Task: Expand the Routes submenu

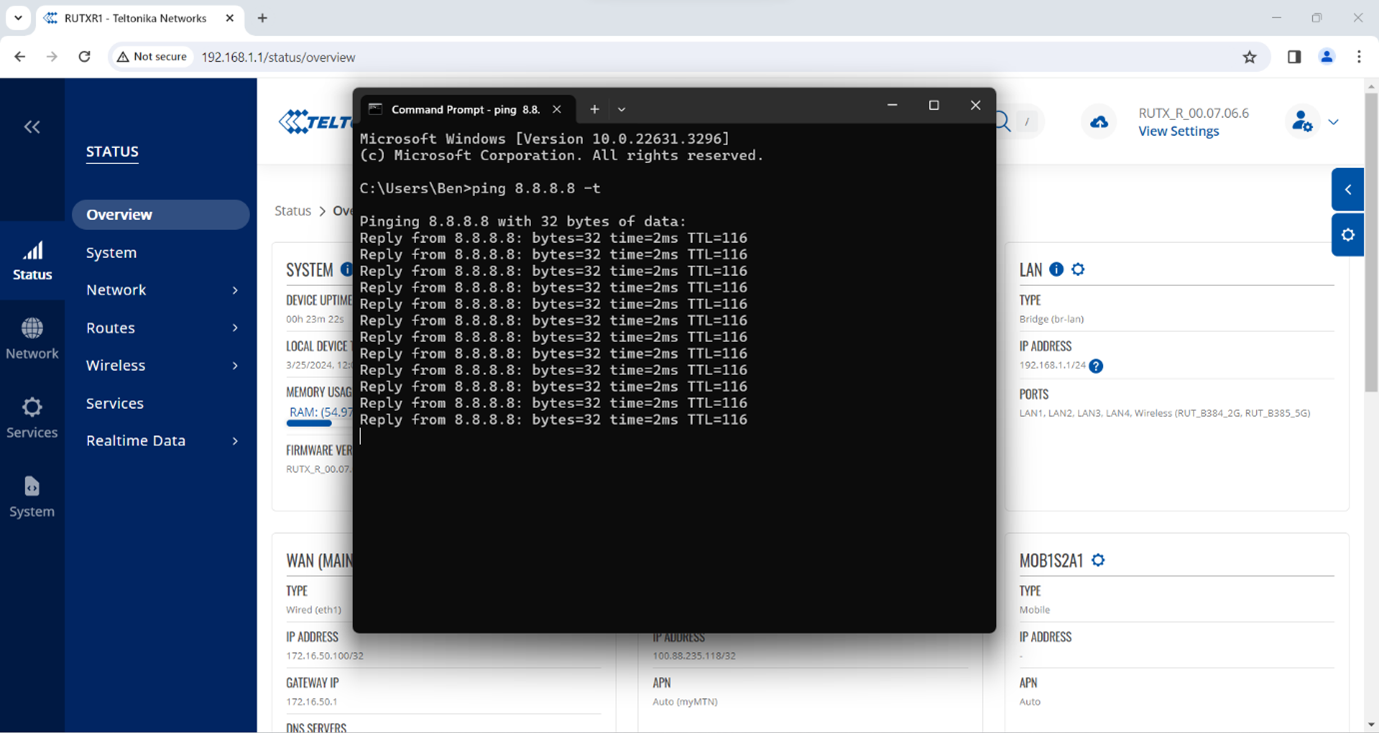Action: pyautogui.click(x=235, y=328)
